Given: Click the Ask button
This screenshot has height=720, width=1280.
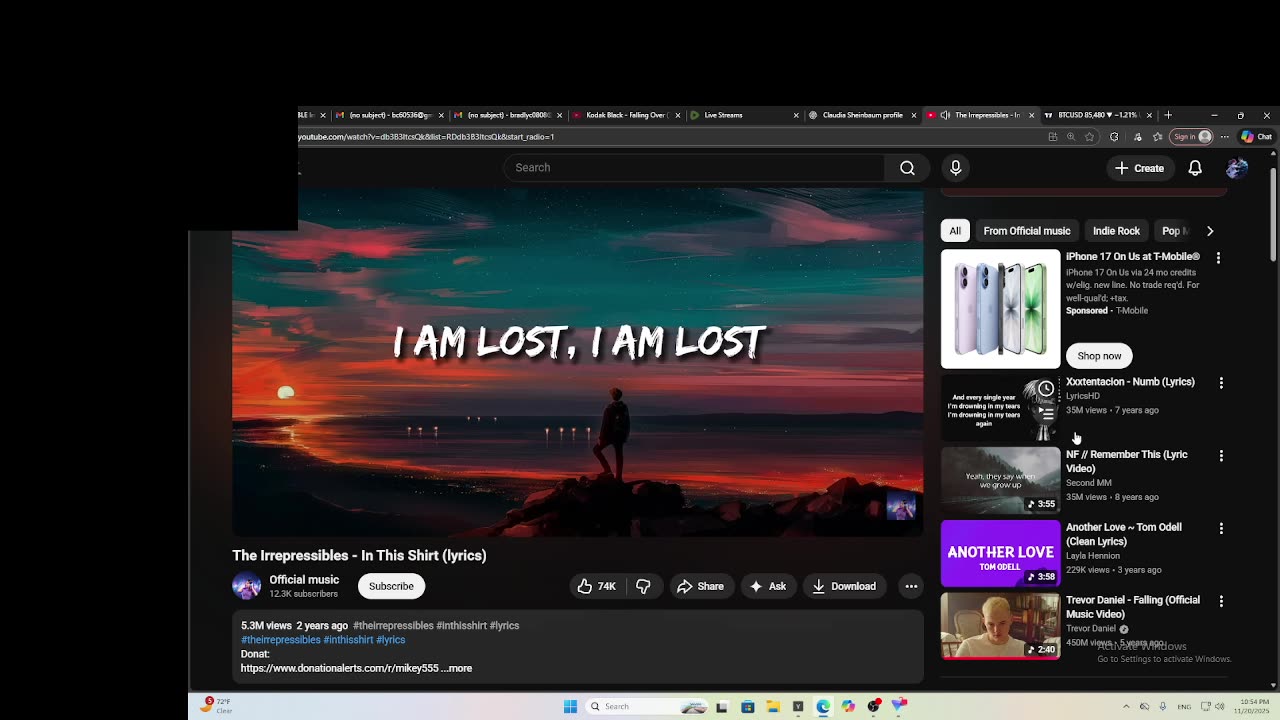Looking at the screenshot, I should pos(768,586).
